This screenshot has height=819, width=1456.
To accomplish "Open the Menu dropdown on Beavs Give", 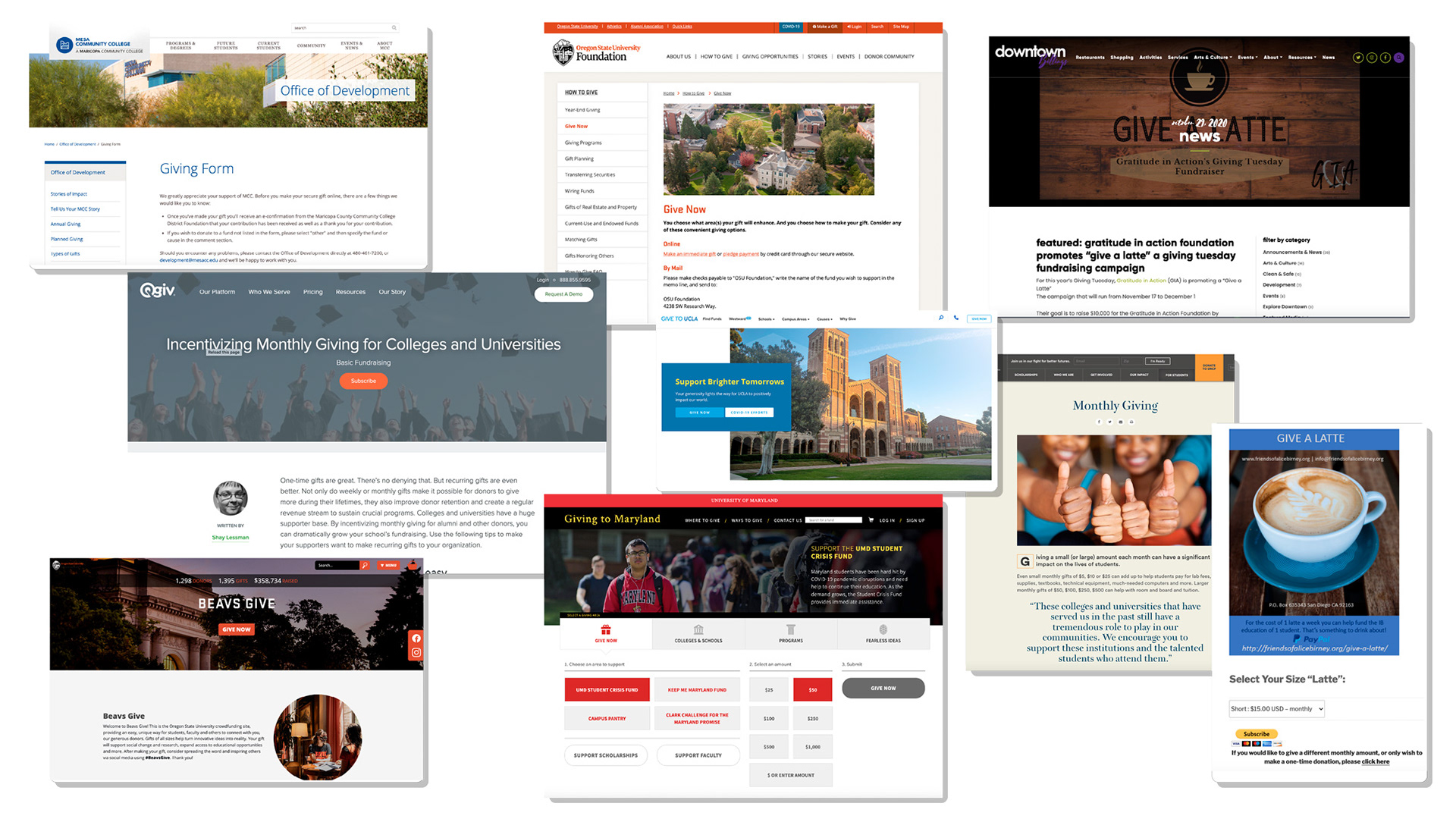I will (388, 565).
